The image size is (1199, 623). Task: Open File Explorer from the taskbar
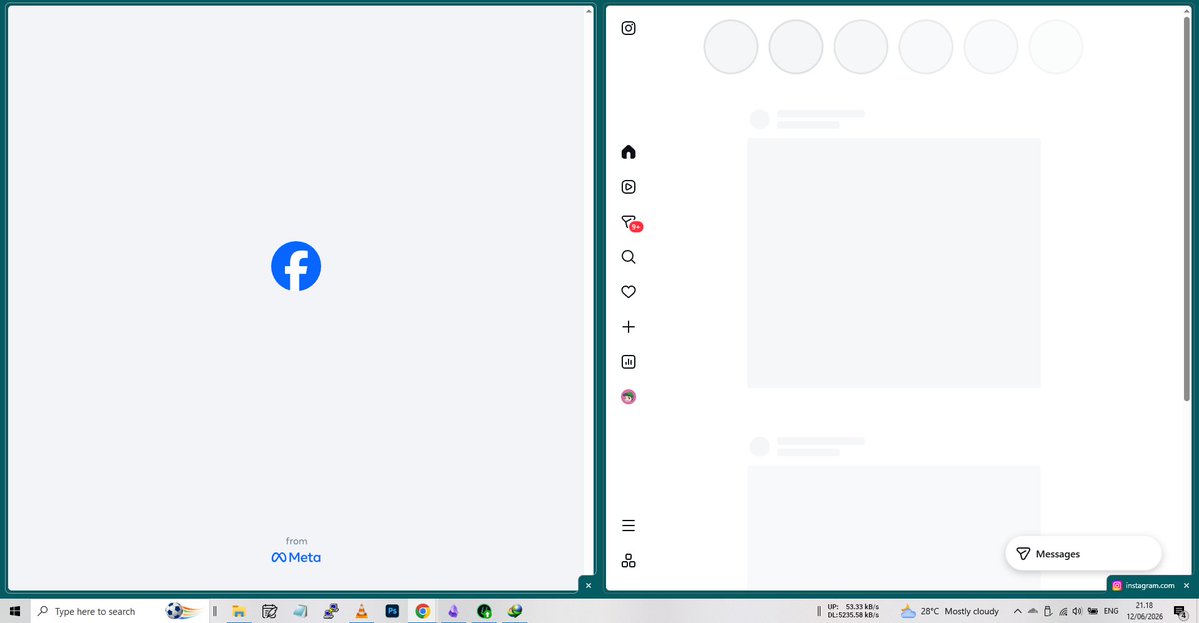(239, 611)
